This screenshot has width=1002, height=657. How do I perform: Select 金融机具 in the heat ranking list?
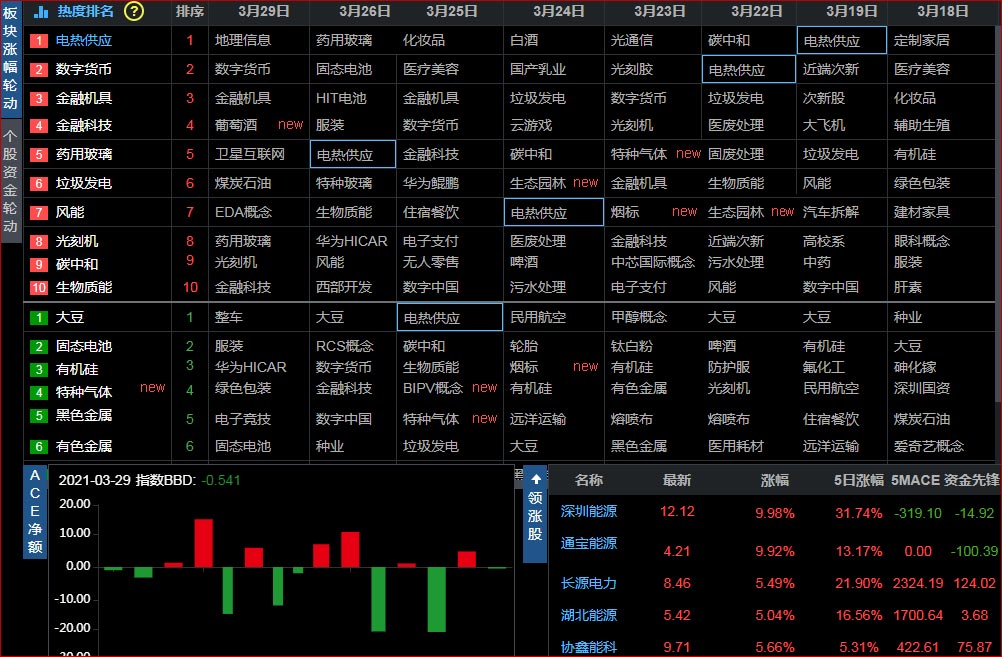click(x=84, y=98)
